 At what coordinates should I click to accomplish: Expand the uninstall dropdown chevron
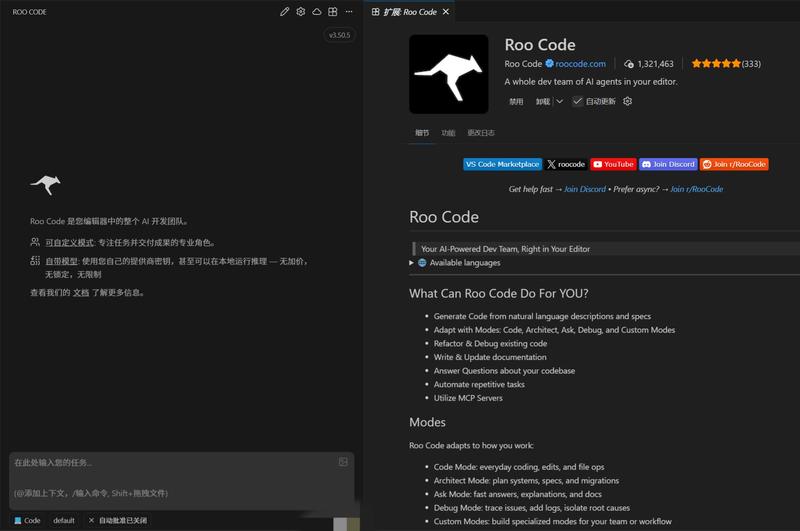coord(560,102)
